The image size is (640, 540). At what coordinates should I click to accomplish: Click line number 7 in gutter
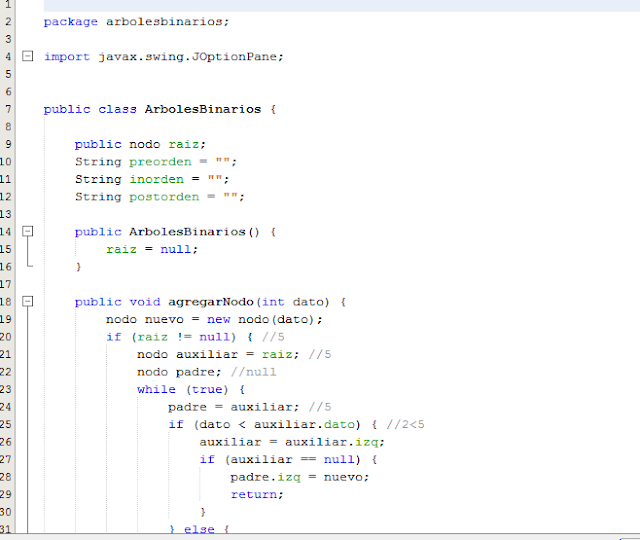pyautogui.click(x=8, y=109)
